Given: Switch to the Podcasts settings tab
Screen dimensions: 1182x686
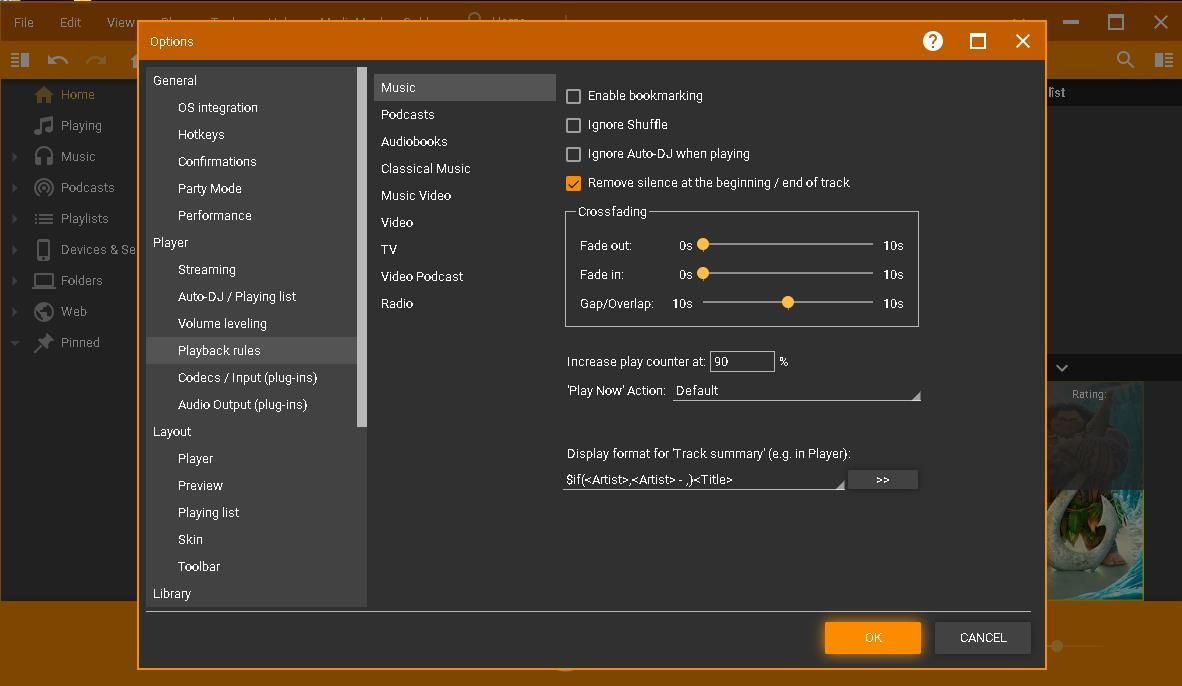Looking at the screenshot, I should click(407, 114).
